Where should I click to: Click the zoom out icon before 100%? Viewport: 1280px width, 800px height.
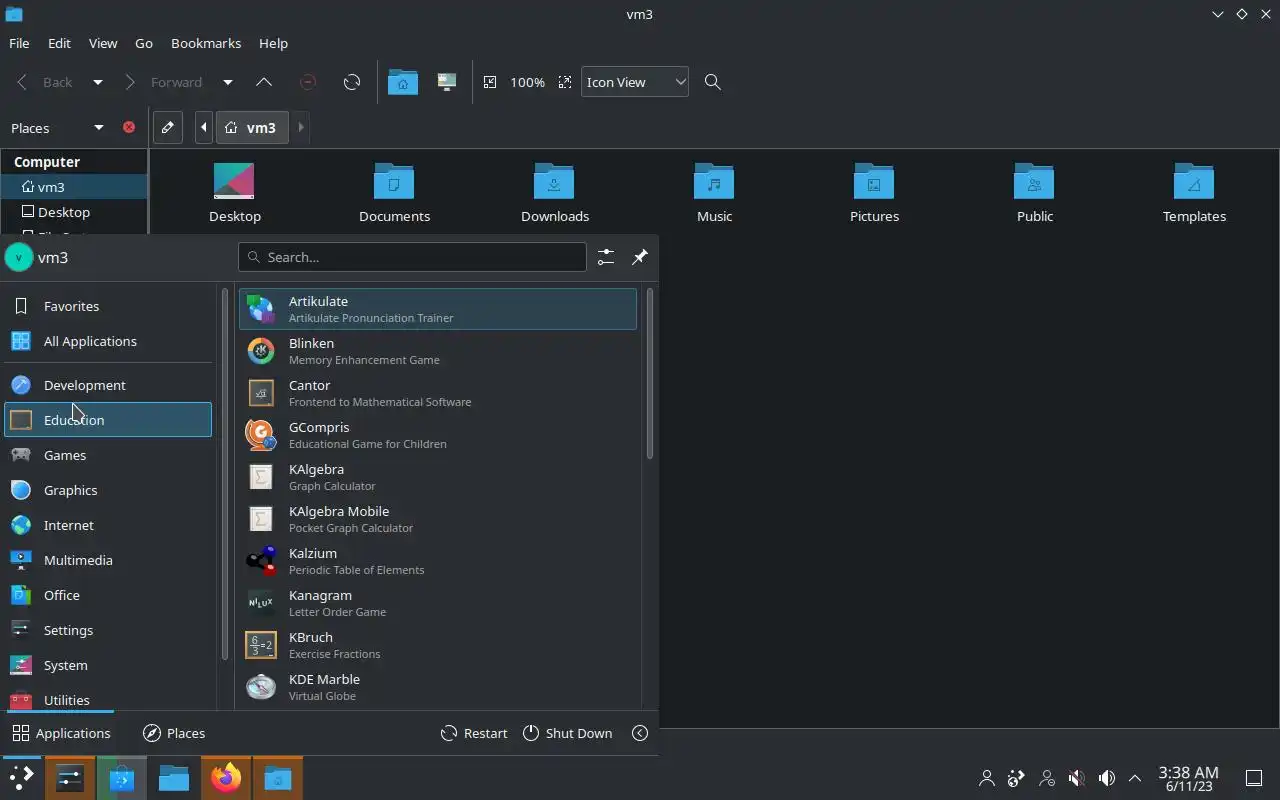pyautogui.click(x=490, y=82)
